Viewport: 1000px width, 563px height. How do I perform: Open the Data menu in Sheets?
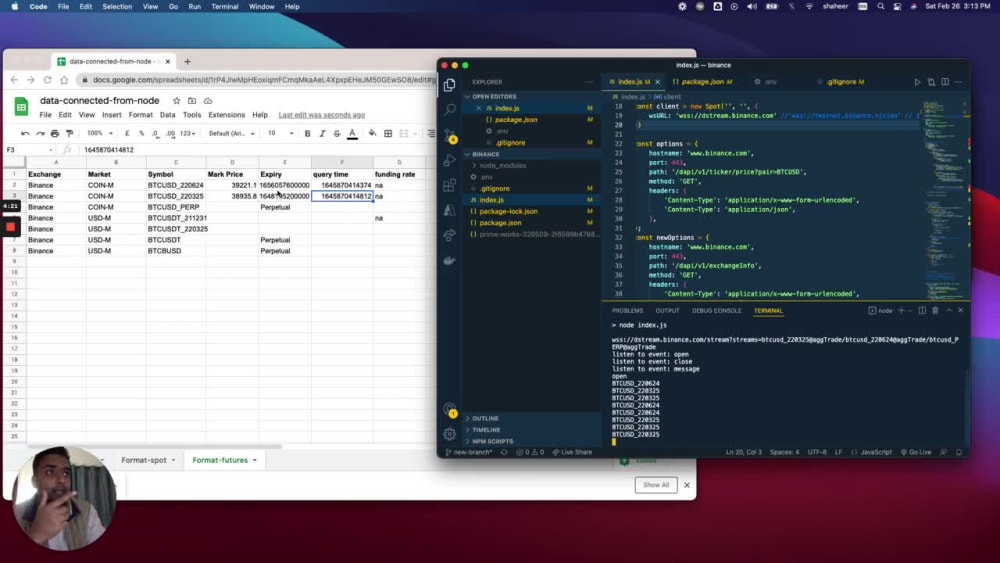[167, 115]
